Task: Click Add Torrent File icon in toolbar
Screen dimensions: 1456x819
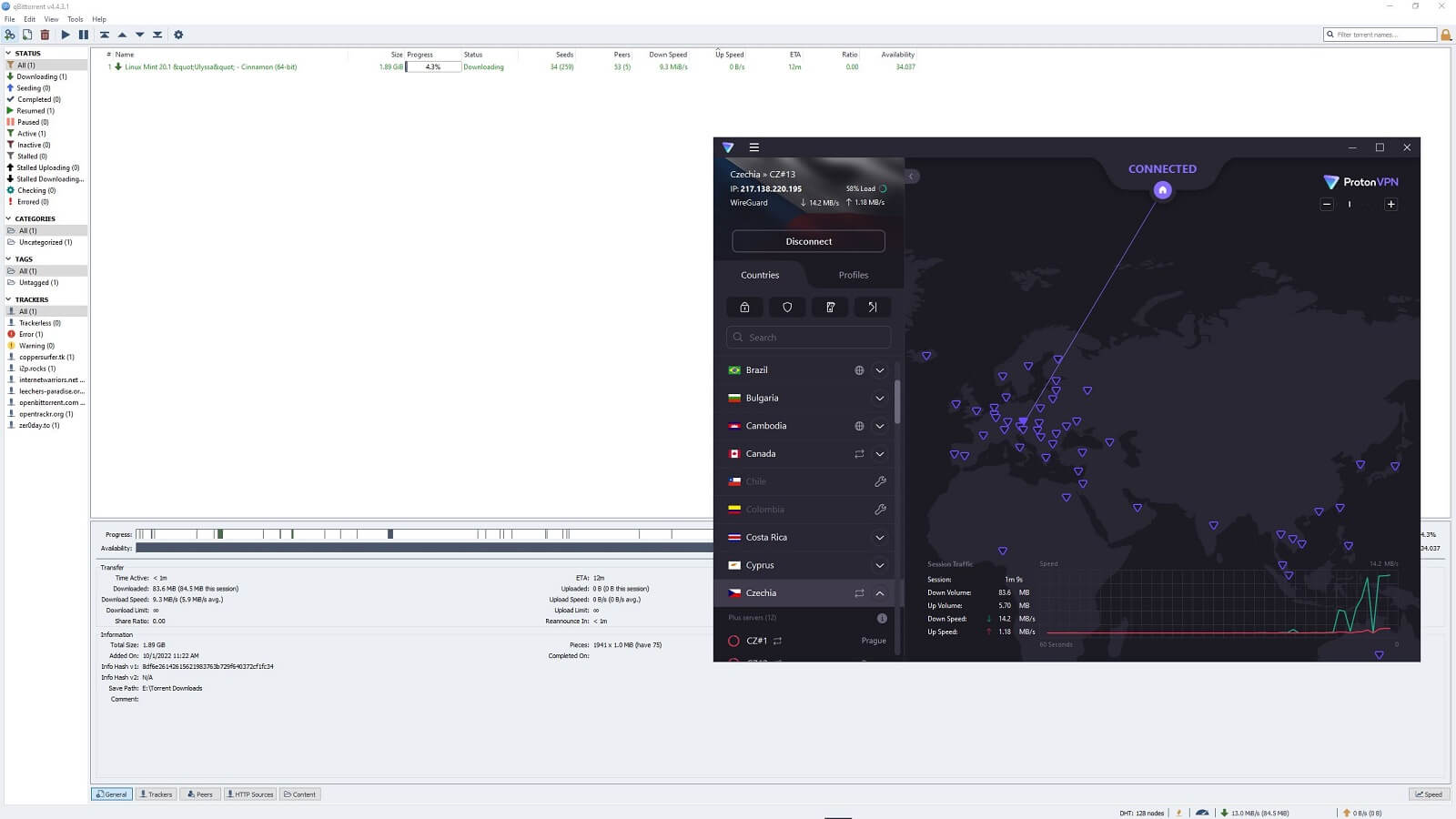Action: pyautogui.click(x=27, y=35)
